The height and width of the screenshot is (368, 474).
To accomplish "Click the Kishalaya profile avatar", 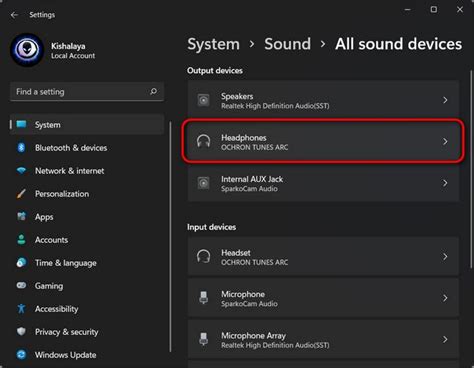I will [27, 50].
